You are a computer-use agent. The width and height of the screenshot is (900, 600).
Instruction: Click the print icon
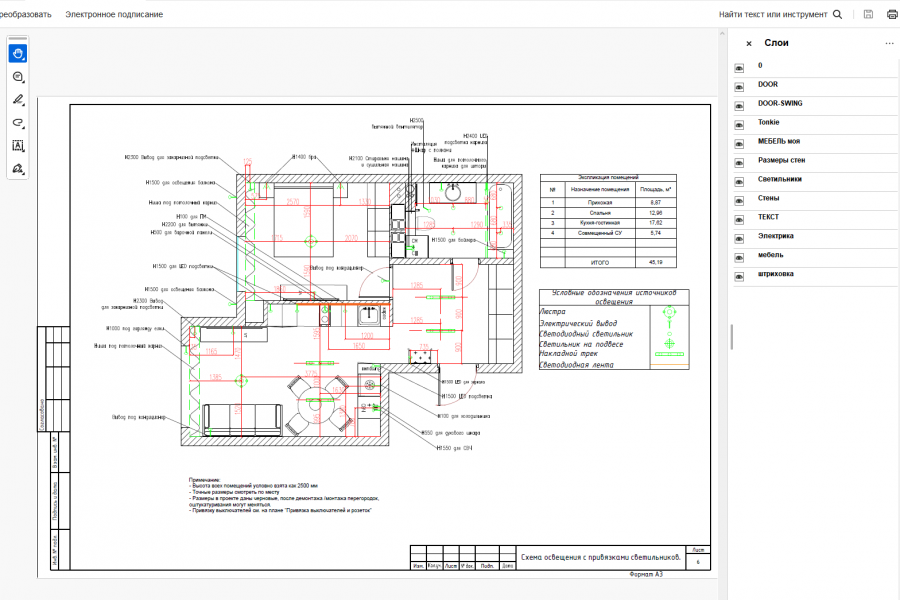[x=893, y=14]
